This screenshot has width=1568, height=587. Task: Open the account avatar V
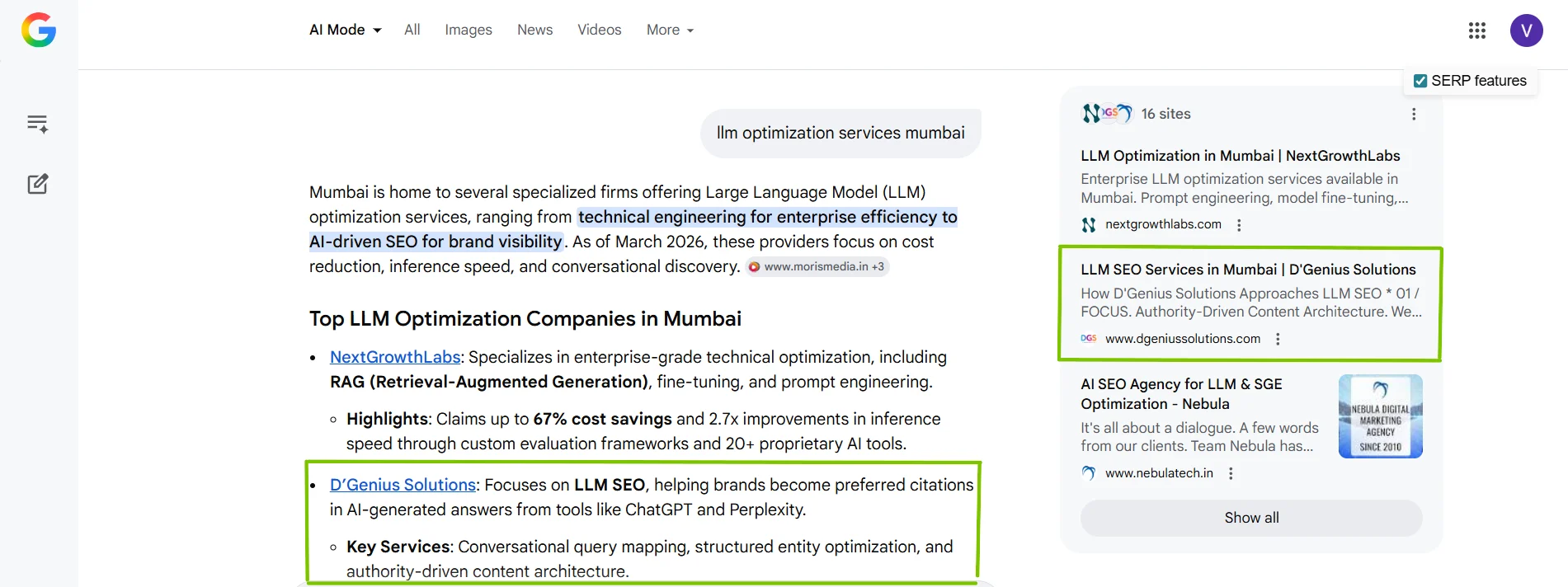(x=1527, y=31)
